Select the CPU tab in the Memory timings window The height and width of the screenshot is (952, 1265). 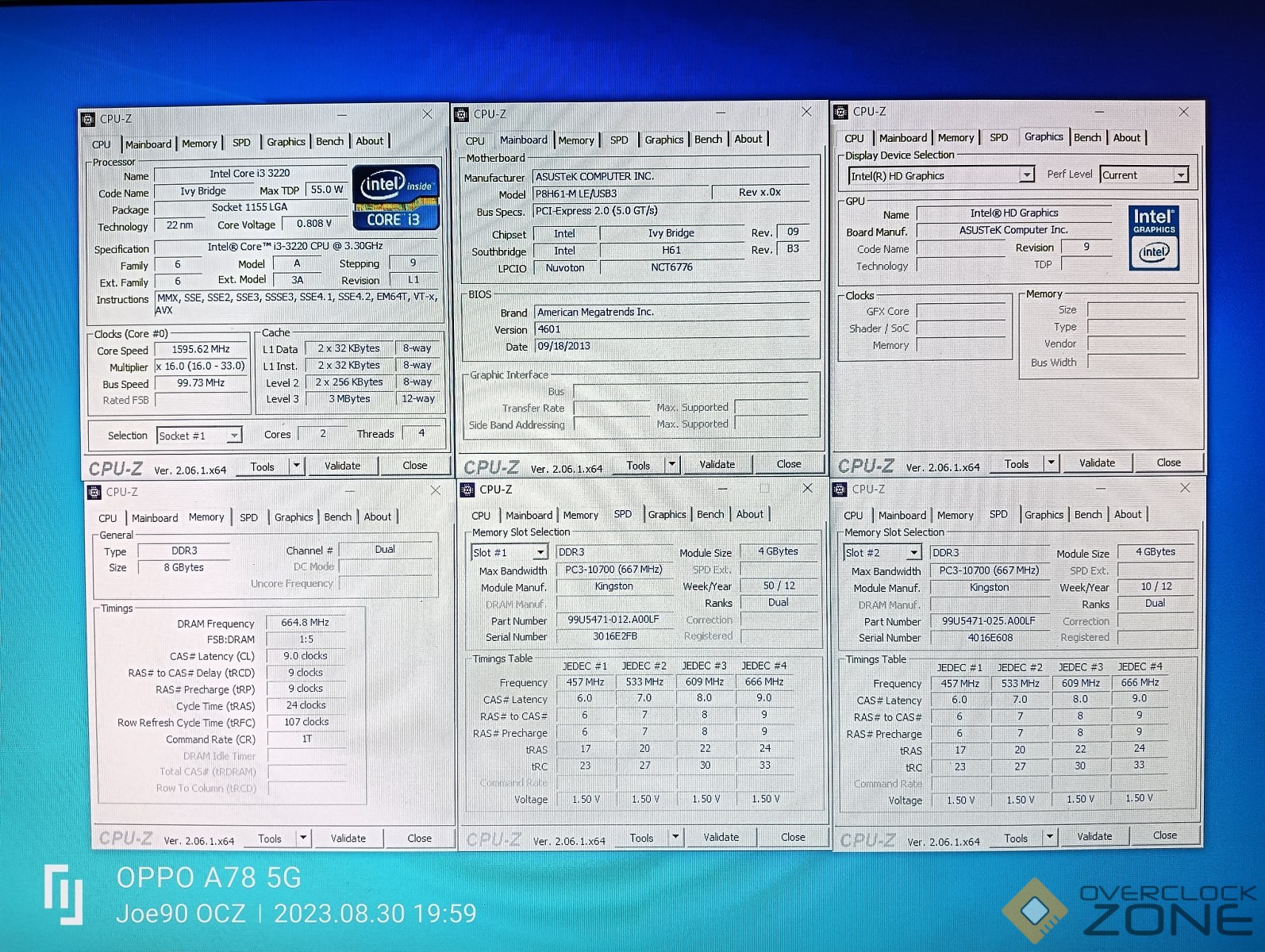coord(107,518)
